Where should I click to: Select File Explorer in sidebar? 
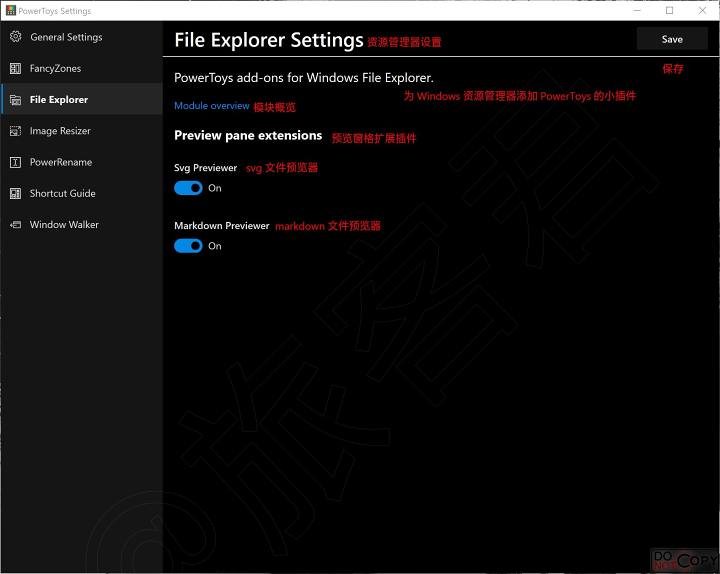click(82, 100)
